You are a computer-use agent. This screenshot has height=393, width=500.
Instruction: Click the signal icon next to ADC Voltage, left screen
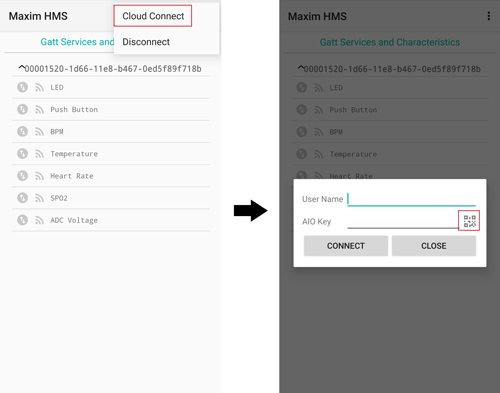coord(39,220)
